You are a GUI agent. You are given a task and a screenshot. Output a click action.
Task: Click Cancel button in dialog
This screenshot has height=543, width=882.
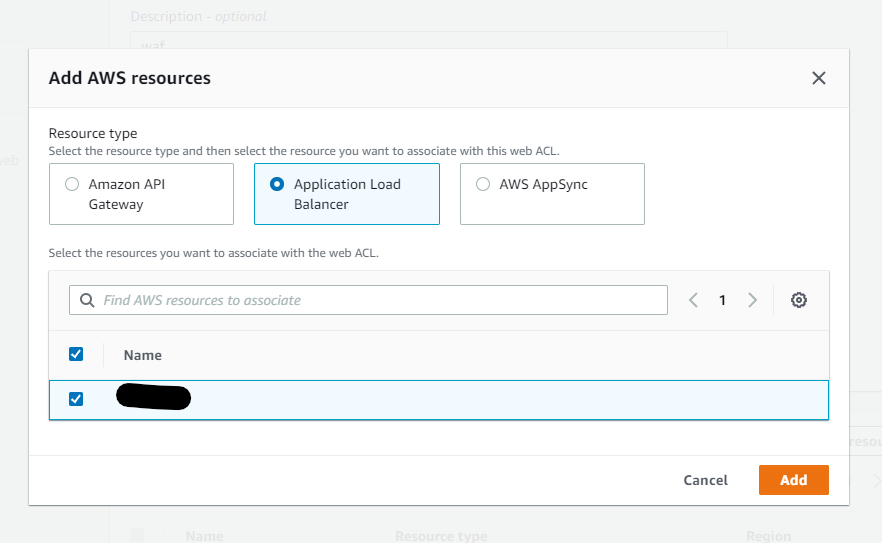coord(705,480)
